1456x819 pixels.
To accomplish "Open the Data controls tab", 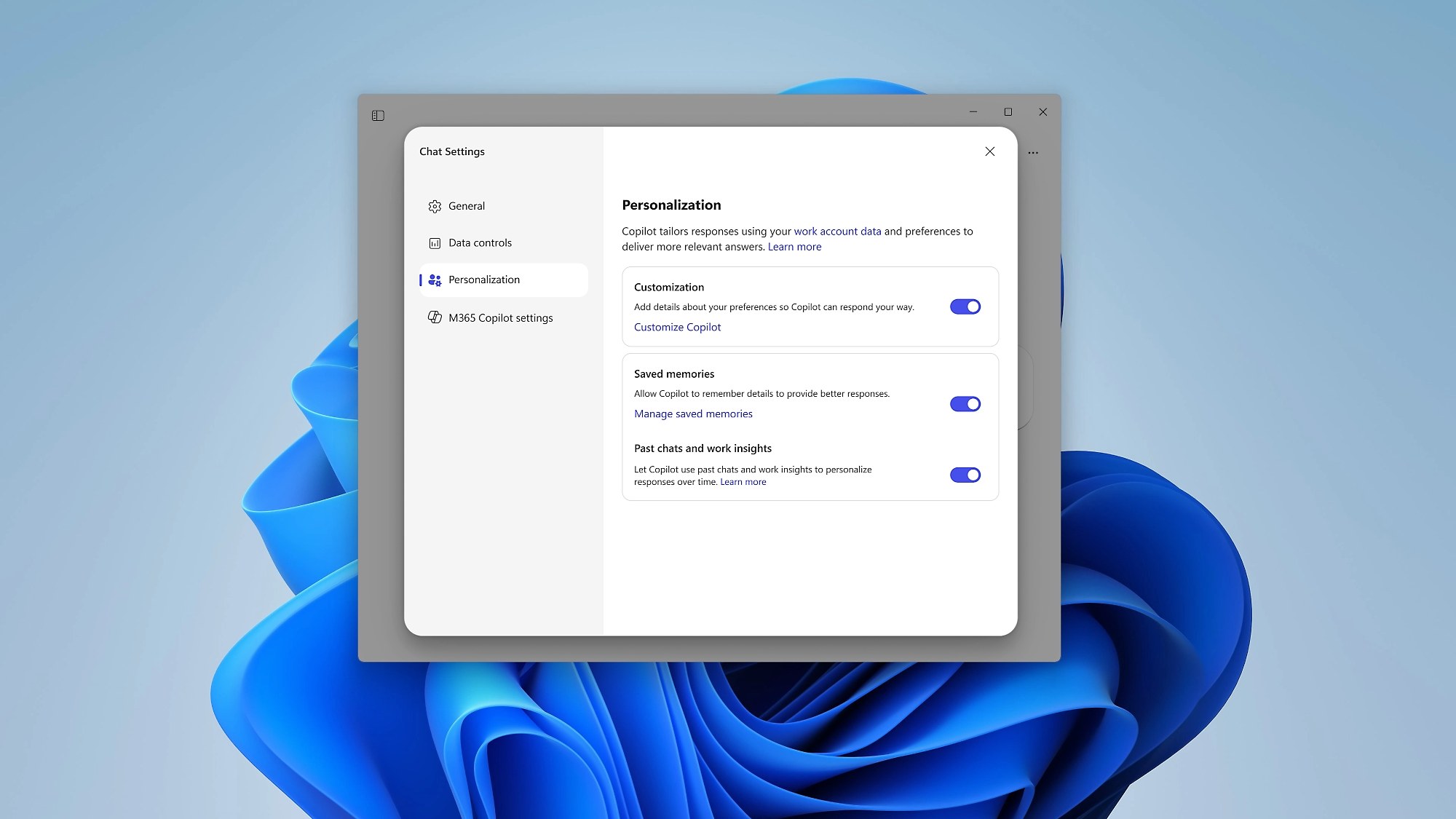I will tap(504, 243).
